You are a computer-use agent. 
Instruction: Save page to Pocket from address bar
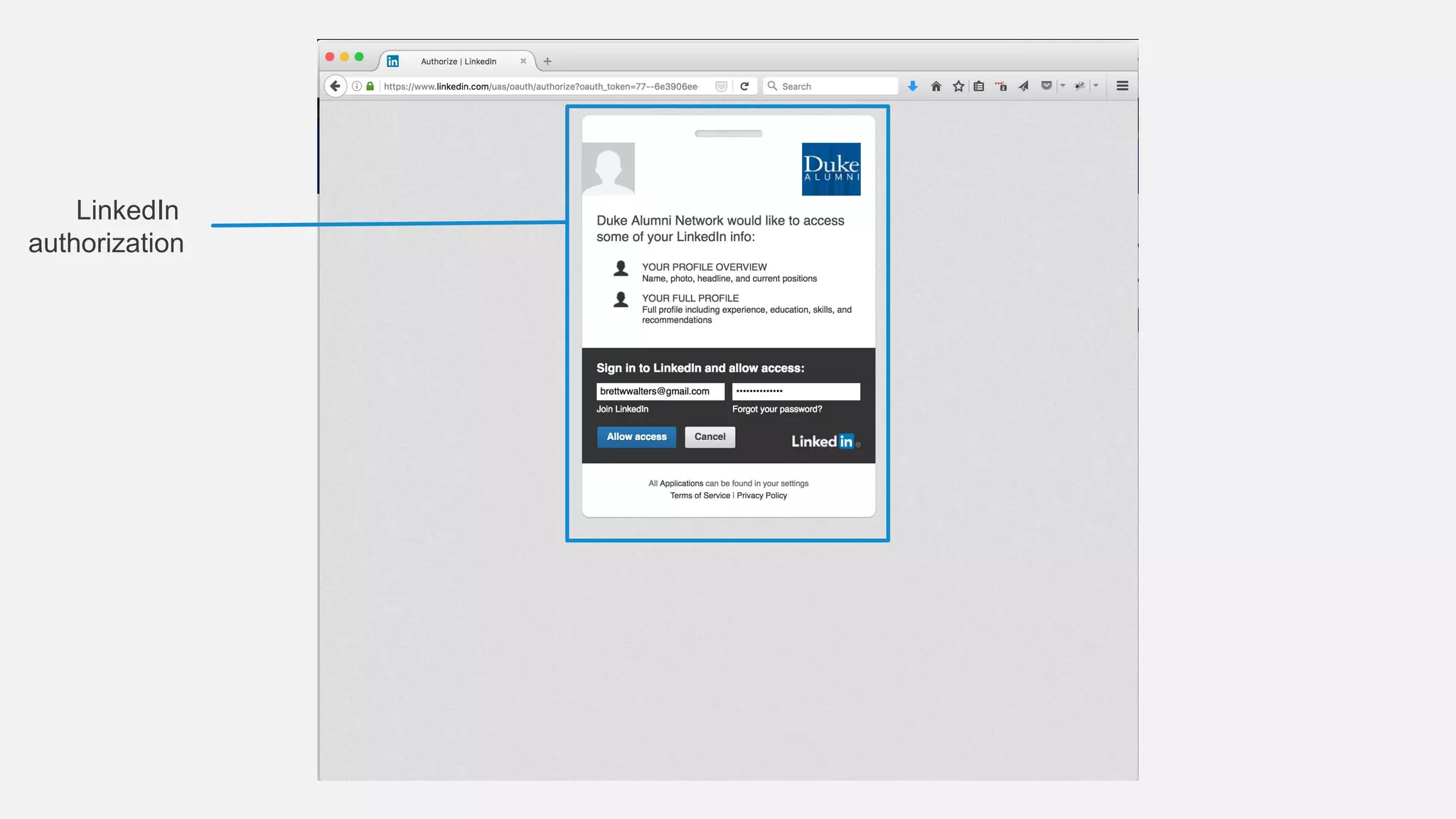click(721, 86)
